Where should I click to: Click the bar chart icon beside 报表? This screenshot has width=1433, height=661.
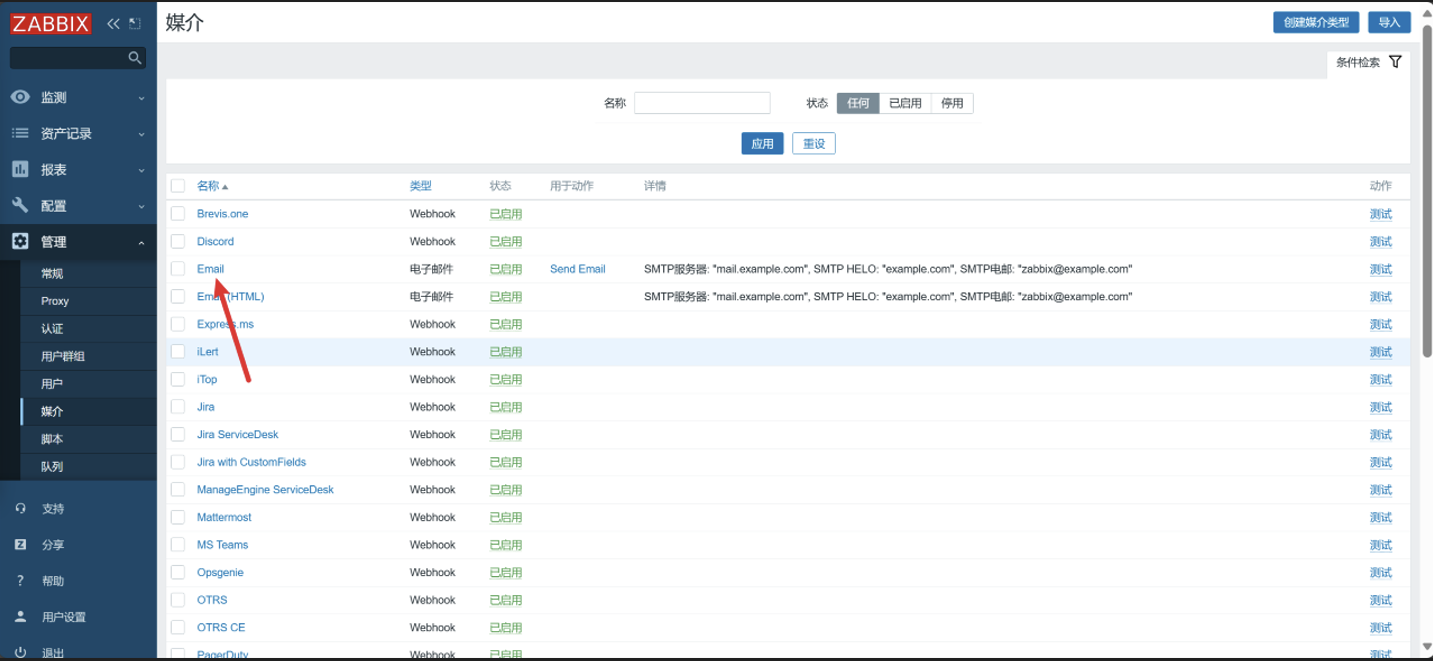[x=20, y=169]
